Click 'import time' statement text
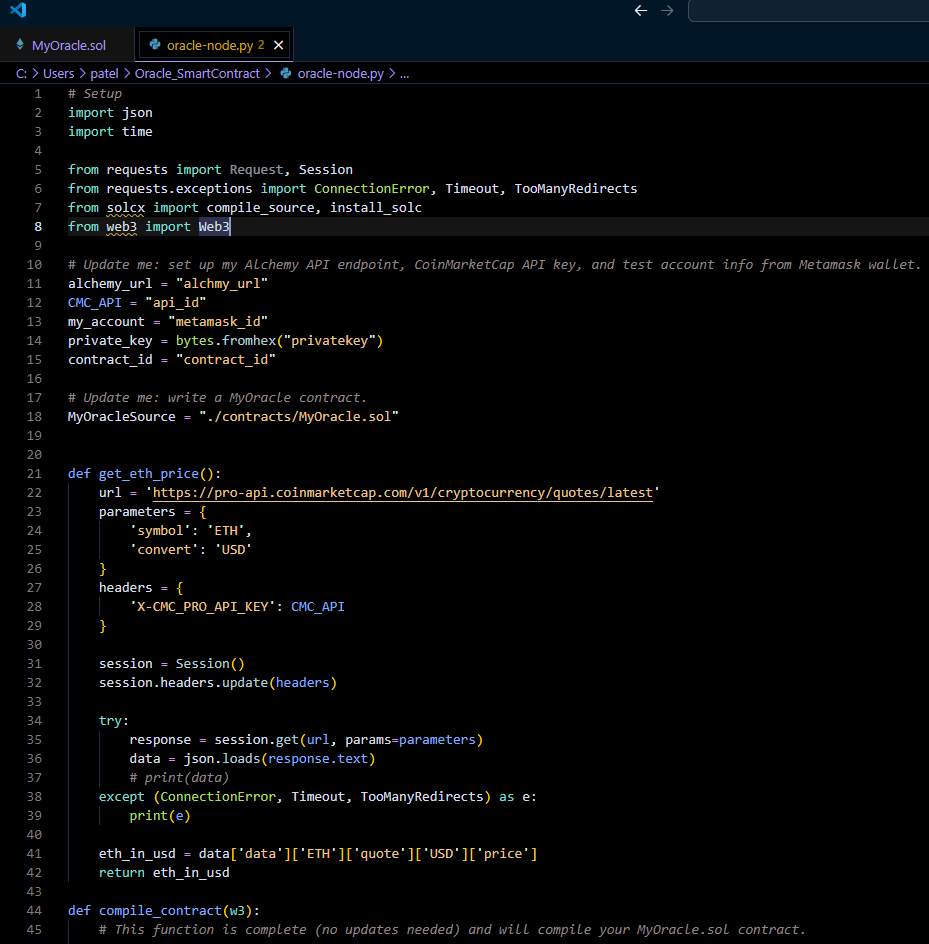The width and height of the screenshot is (929, 944). click(x=110, y=131)
